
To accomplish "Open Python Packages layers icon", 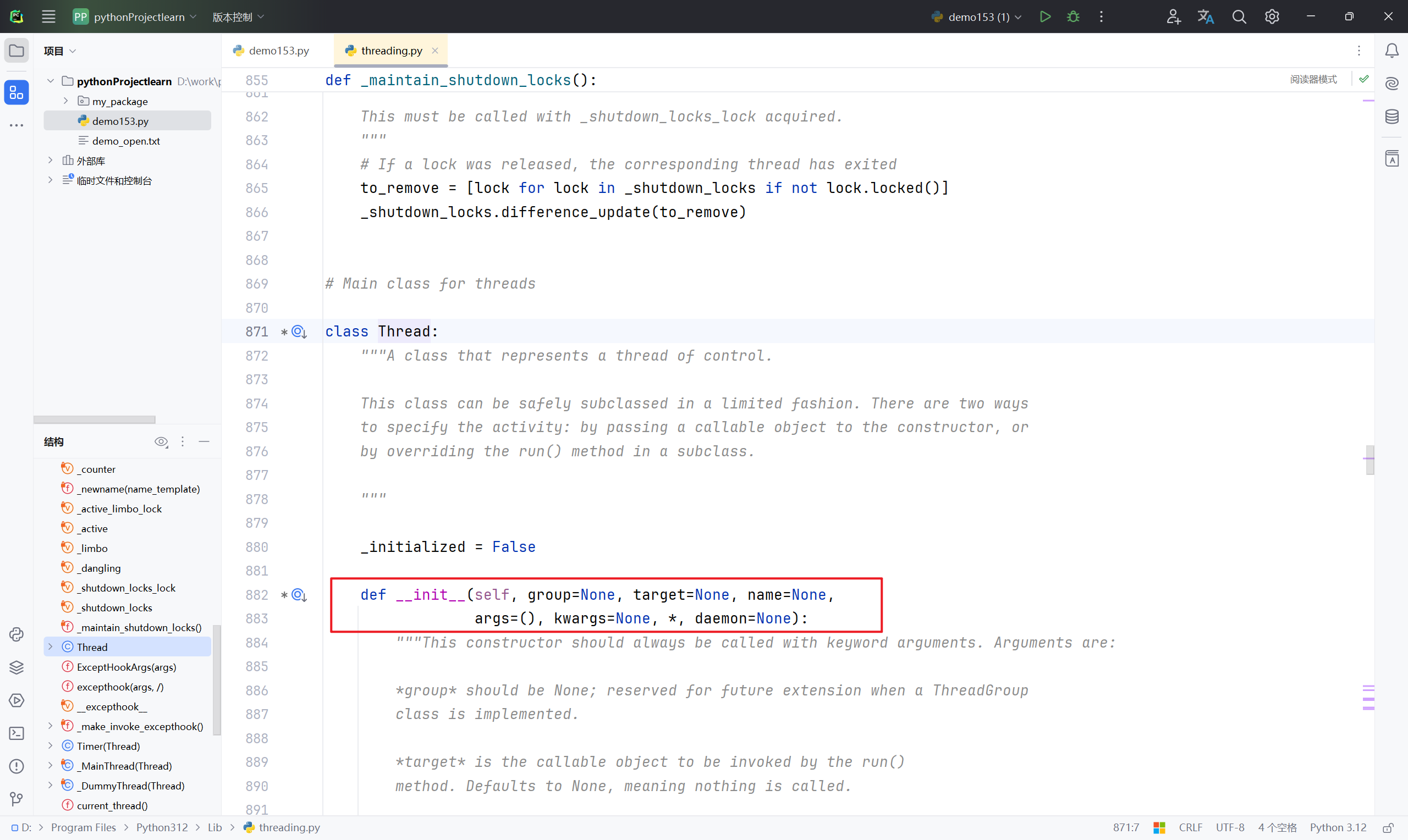I will [x=16, y=667].
